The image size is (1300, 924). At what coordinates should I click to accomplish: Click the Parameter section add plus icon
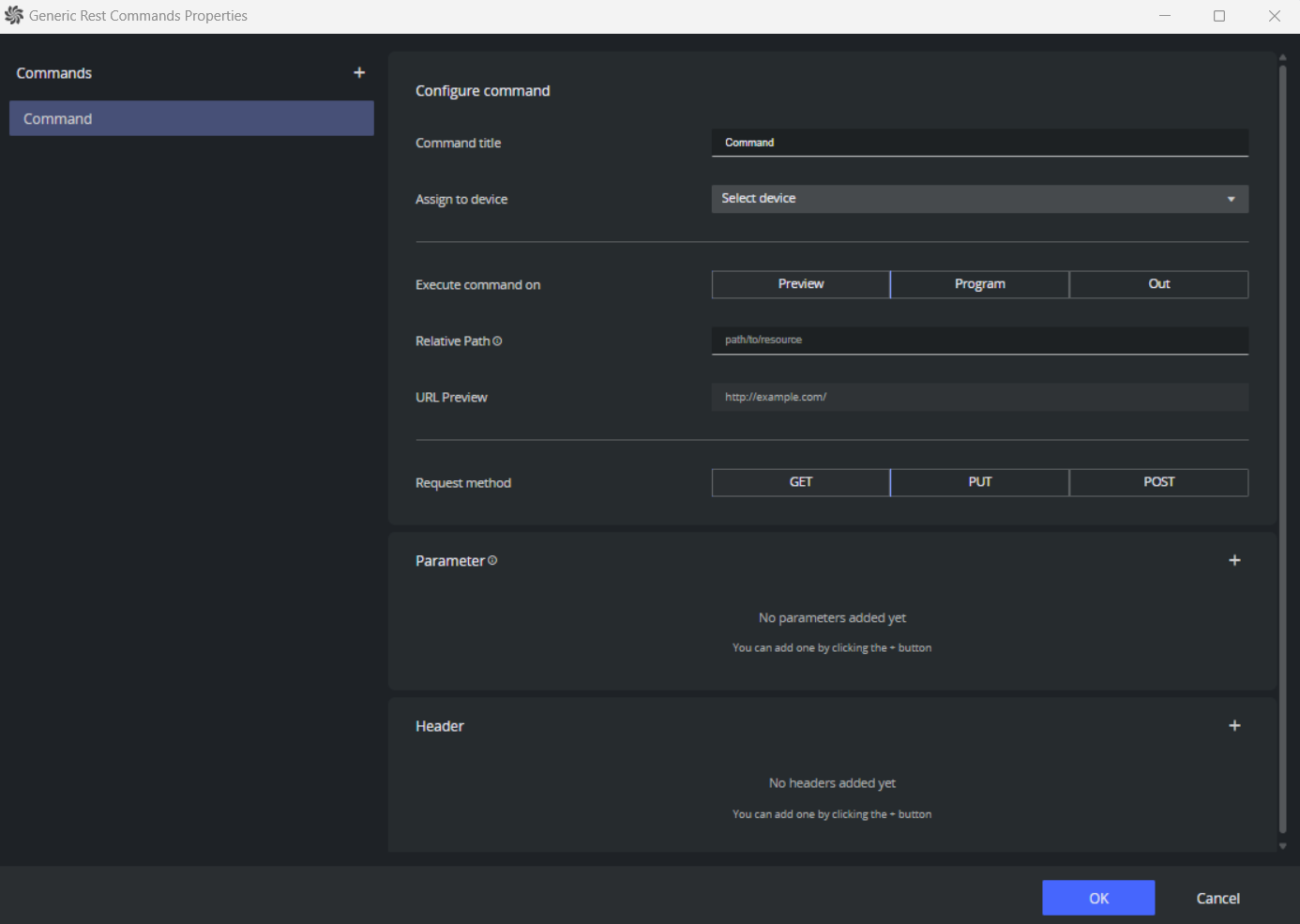(1234, 560)
